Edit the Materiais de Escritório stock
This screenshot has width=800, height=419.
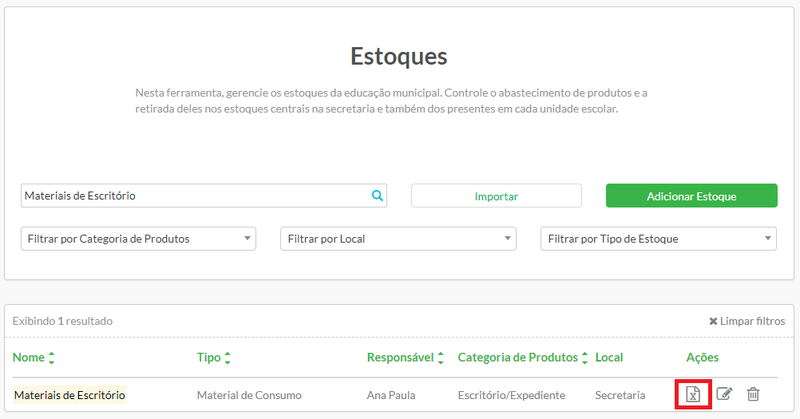[725, 395]
